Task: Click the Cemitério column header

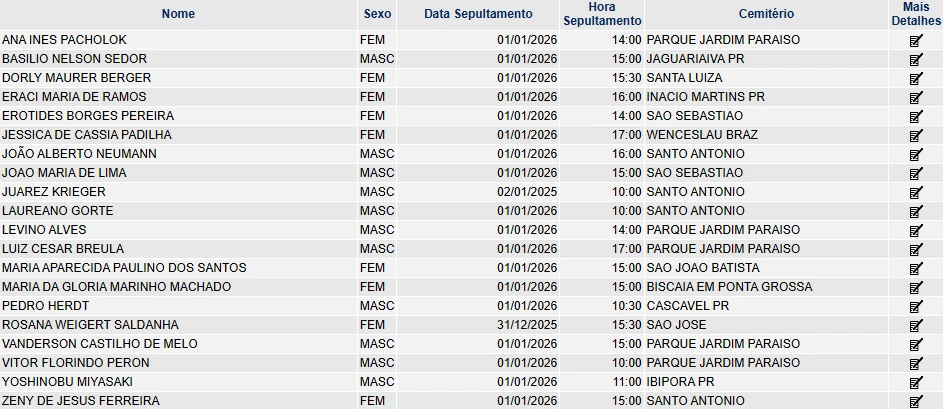Action: 766,14
